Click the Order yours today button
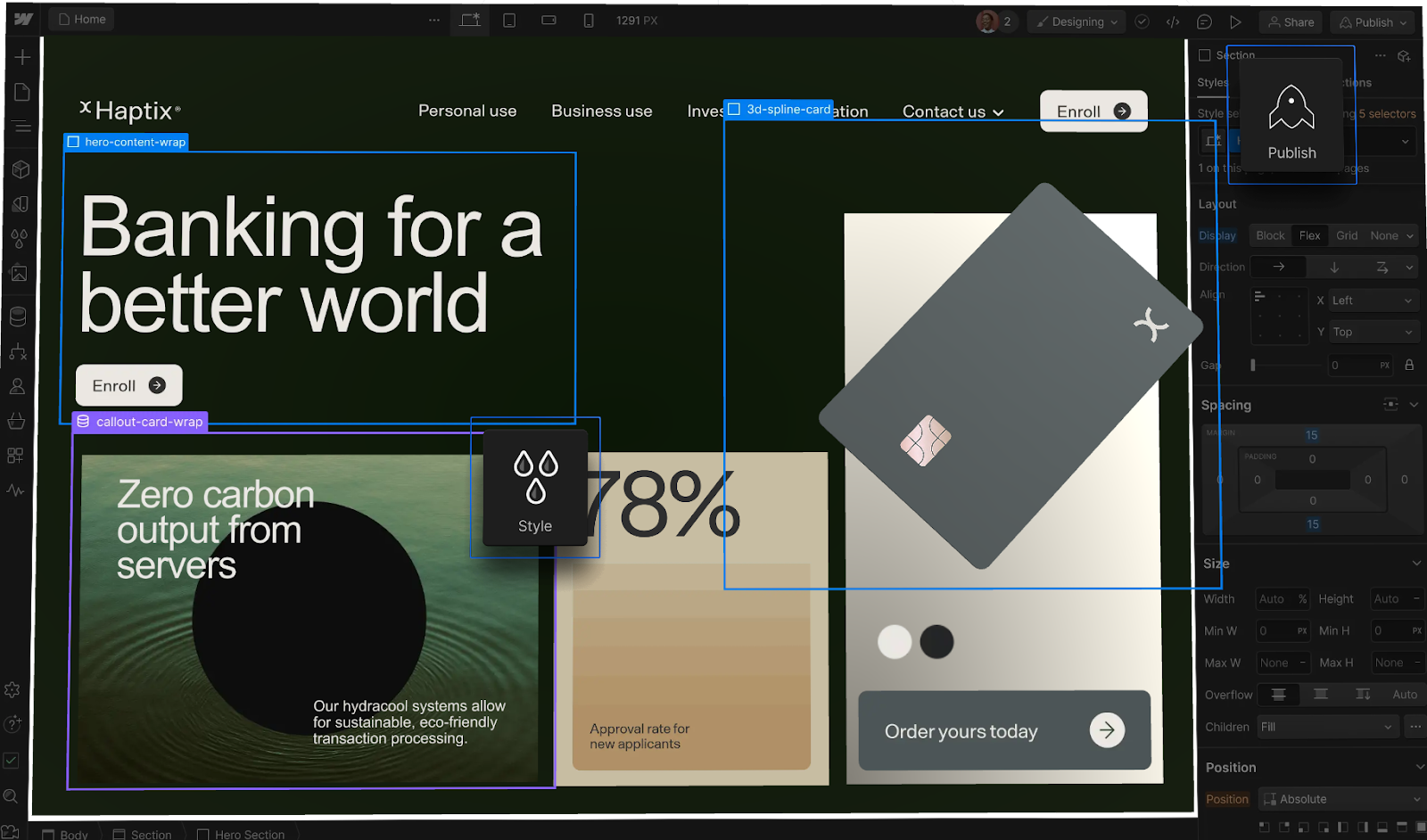 (x=1004, y=730)
